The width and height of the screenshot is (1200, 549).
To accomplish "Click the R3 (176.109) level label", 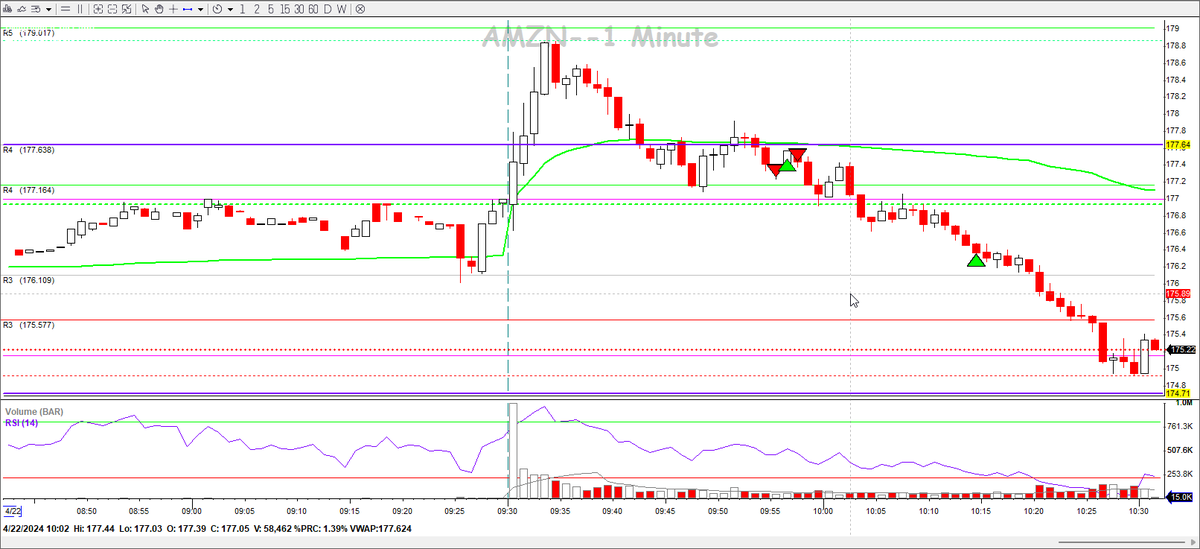I will [28, 281].
